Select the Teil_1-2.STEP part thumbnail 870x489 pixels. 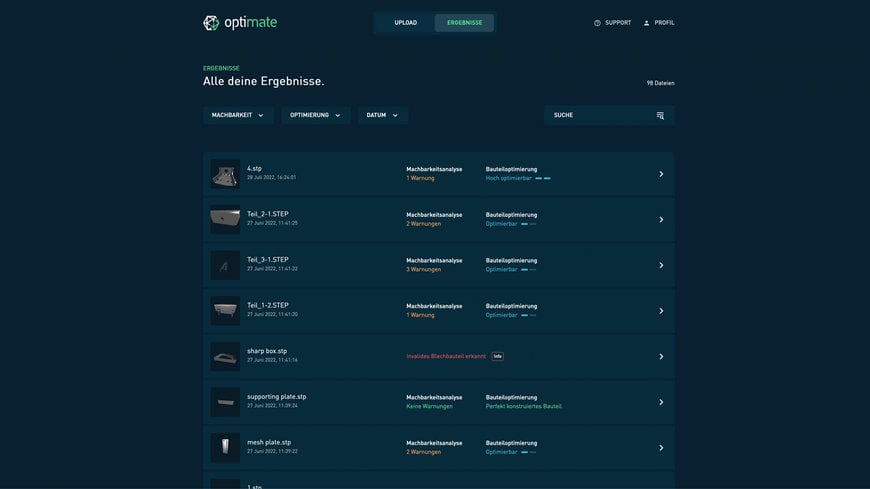(225, 311)
